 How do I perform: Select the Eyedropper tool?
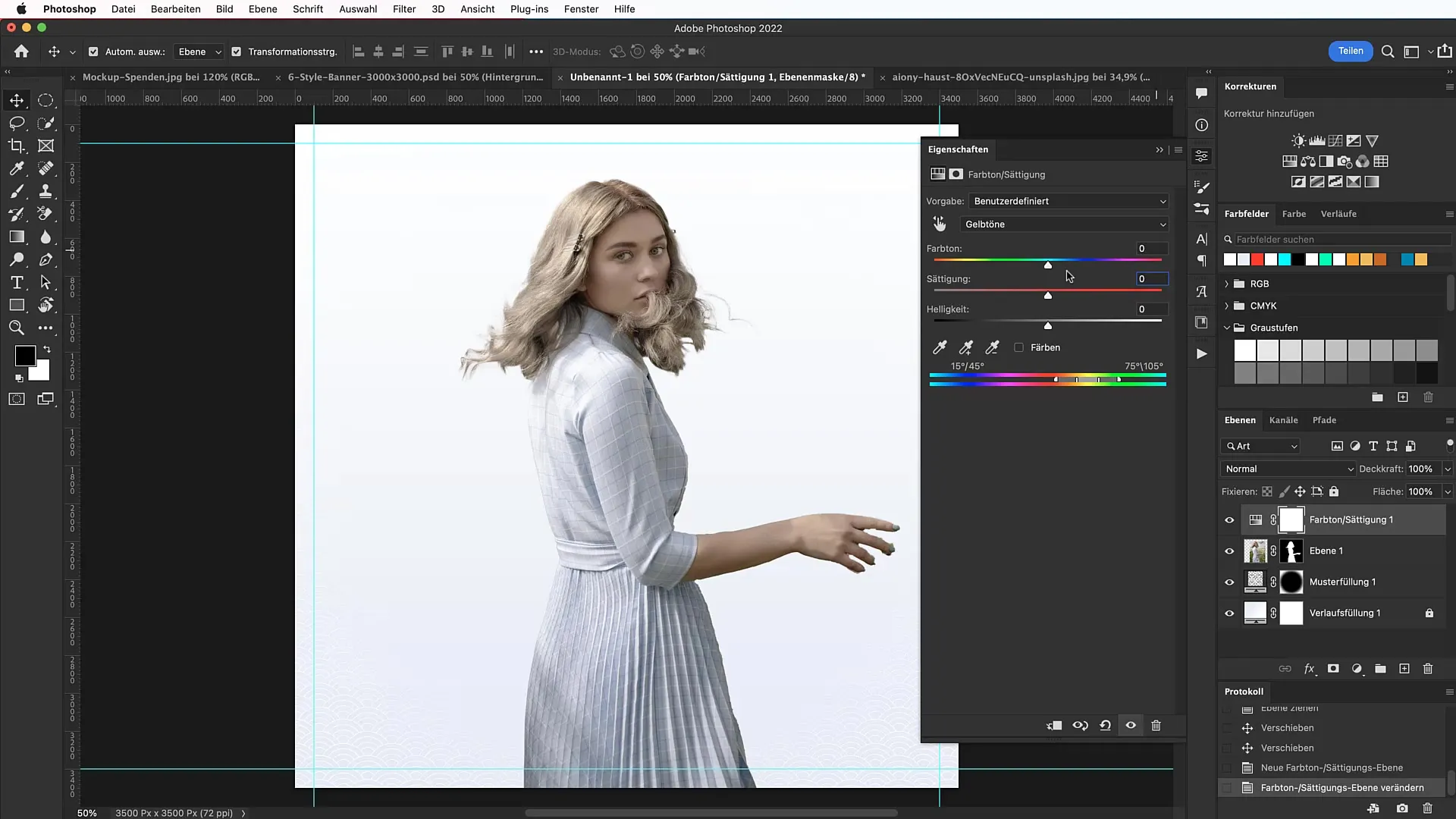(16, 169)
